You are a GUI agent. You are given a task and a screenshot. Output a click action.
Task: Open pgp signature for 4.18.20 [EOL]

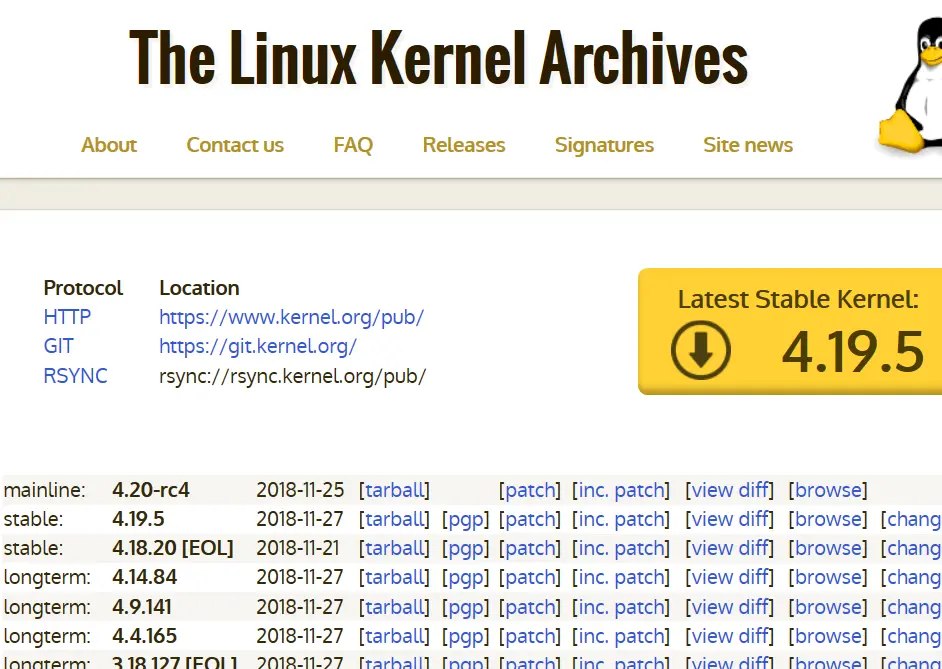coord(466,549)
